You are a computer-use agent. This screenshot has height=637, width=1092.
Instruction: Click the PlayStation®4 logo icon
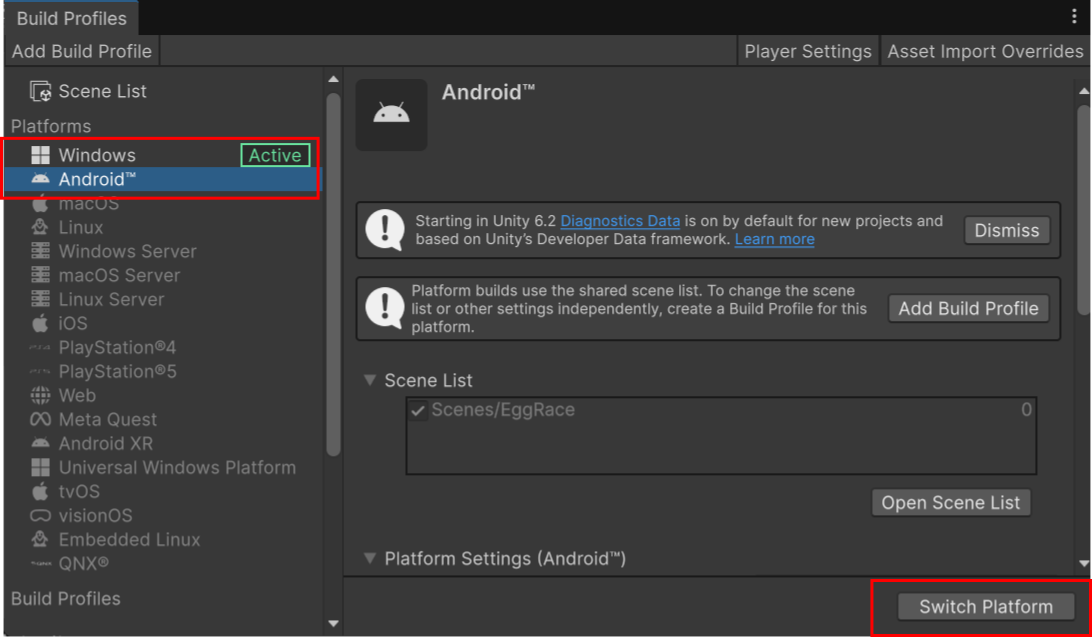[x=40, y=347]
